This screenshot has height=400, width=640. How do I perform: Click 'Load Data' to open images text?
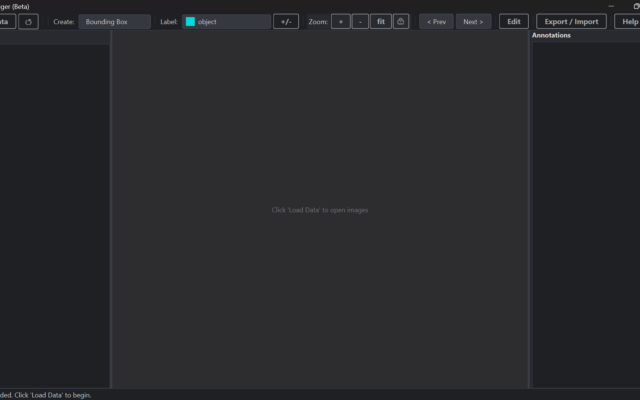tap(320, 210)
